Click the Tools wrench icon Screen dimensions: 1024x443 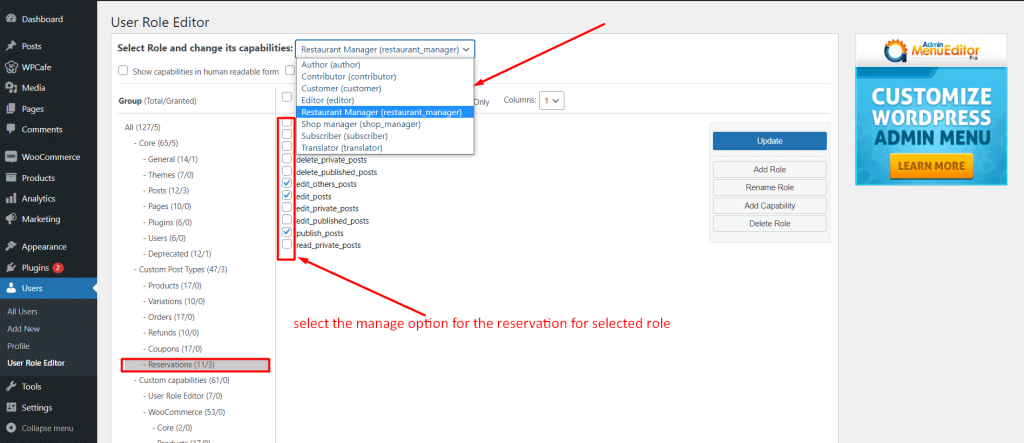pos(10,387)
